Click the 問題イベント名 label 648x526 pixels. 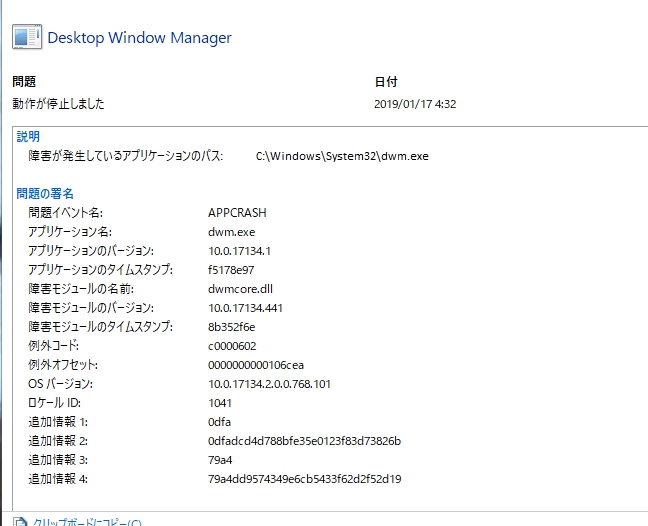65,212
